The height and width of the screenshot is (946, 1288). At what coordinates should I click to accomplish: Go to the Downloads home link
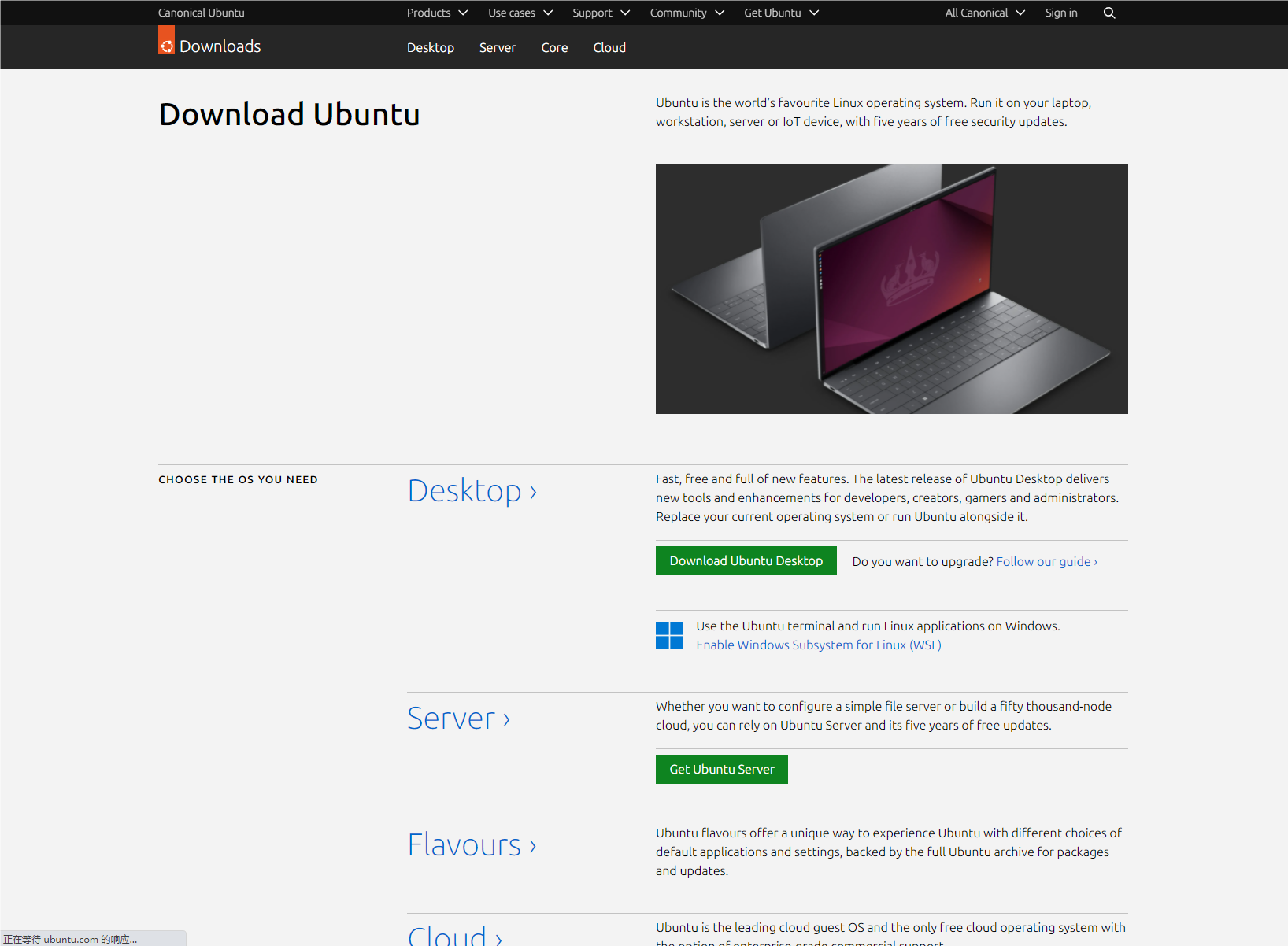tap(220, 46)
